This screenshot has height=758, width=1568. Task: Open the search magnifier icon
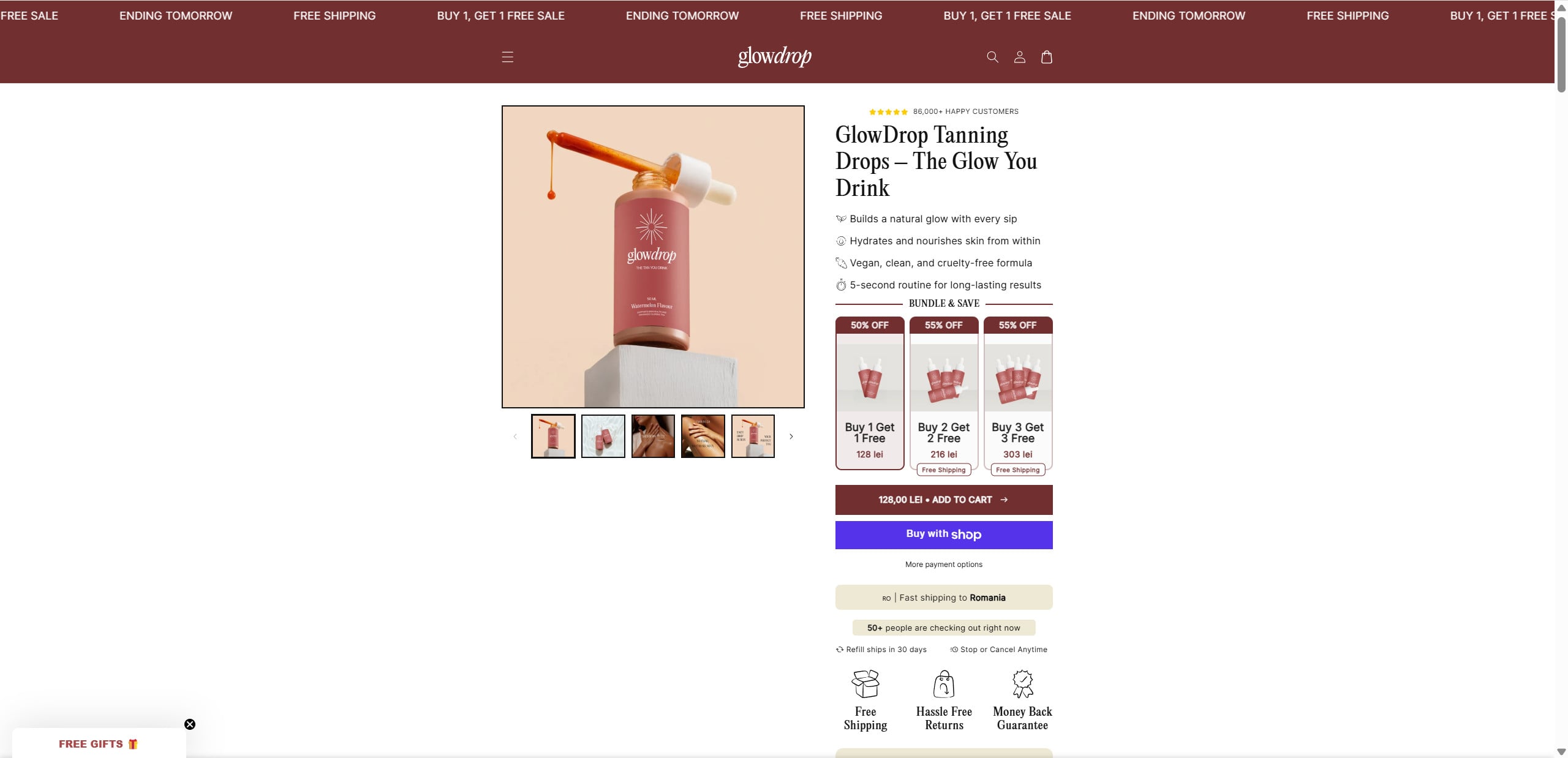(992, 57)
